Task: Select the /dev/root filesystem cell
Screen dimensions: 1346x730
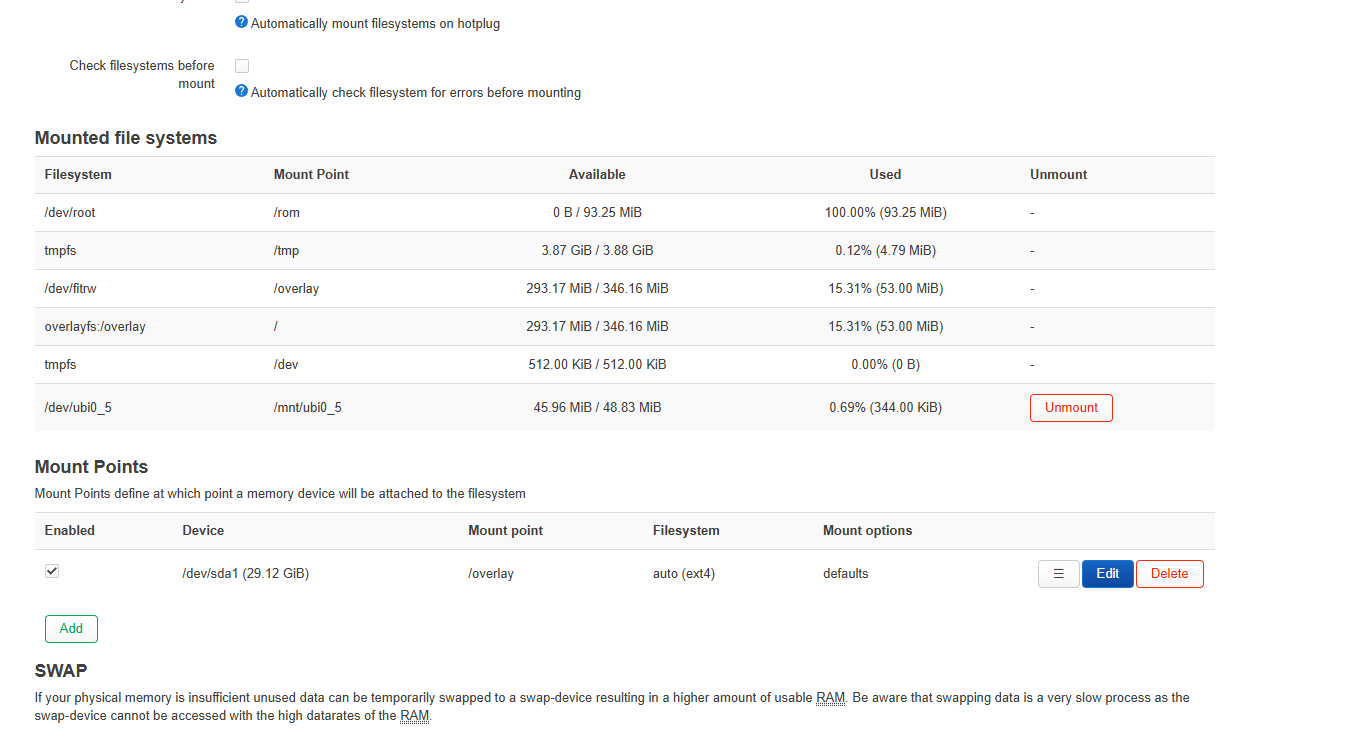Action: (x=70, y=213)
